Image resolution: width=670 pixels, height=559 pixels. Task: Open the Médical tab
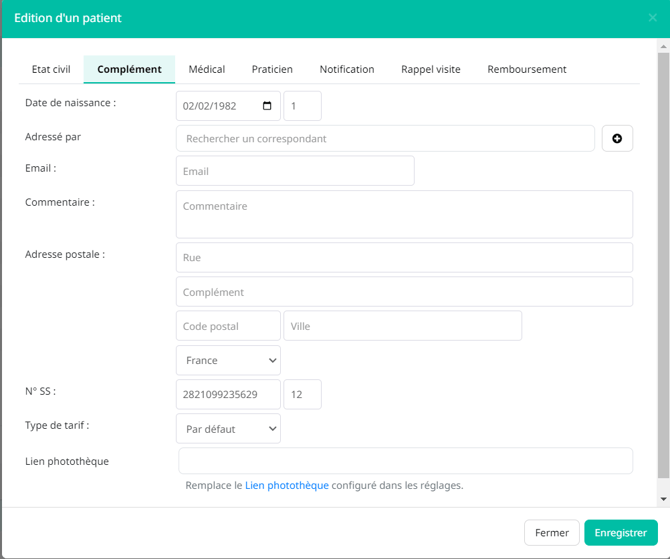coord(207,69)
